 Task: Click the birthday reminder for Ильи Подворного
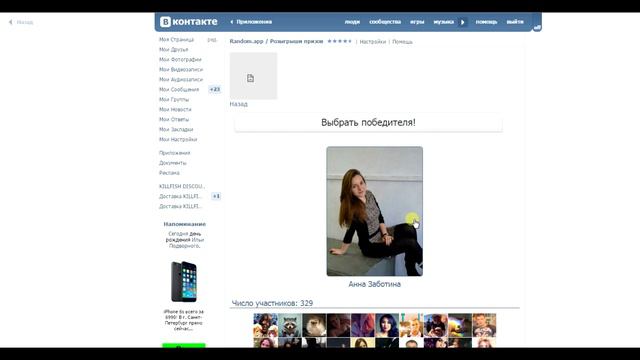click(184, 240)
